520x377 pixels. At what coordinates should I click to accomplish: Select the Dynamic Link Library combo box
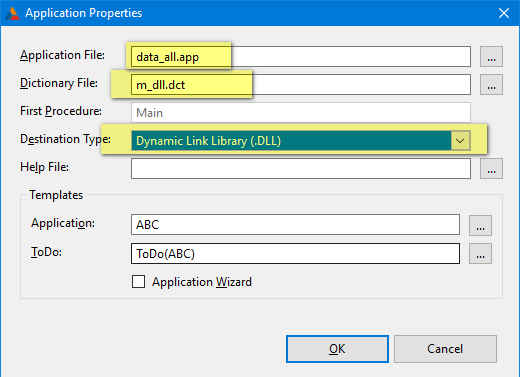point(301,141)
